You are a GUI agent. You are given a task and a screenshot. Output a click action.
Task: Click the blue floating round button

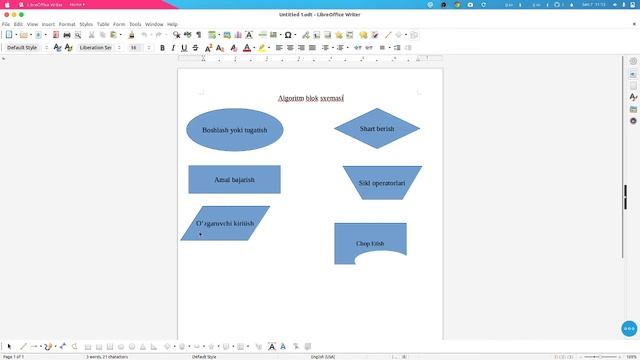629,329
